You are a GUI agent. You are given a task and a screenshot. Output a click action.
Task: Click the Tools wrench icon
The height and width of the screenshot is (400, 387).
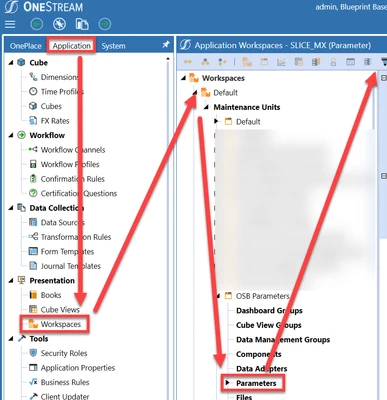click(x=21, y=339)
